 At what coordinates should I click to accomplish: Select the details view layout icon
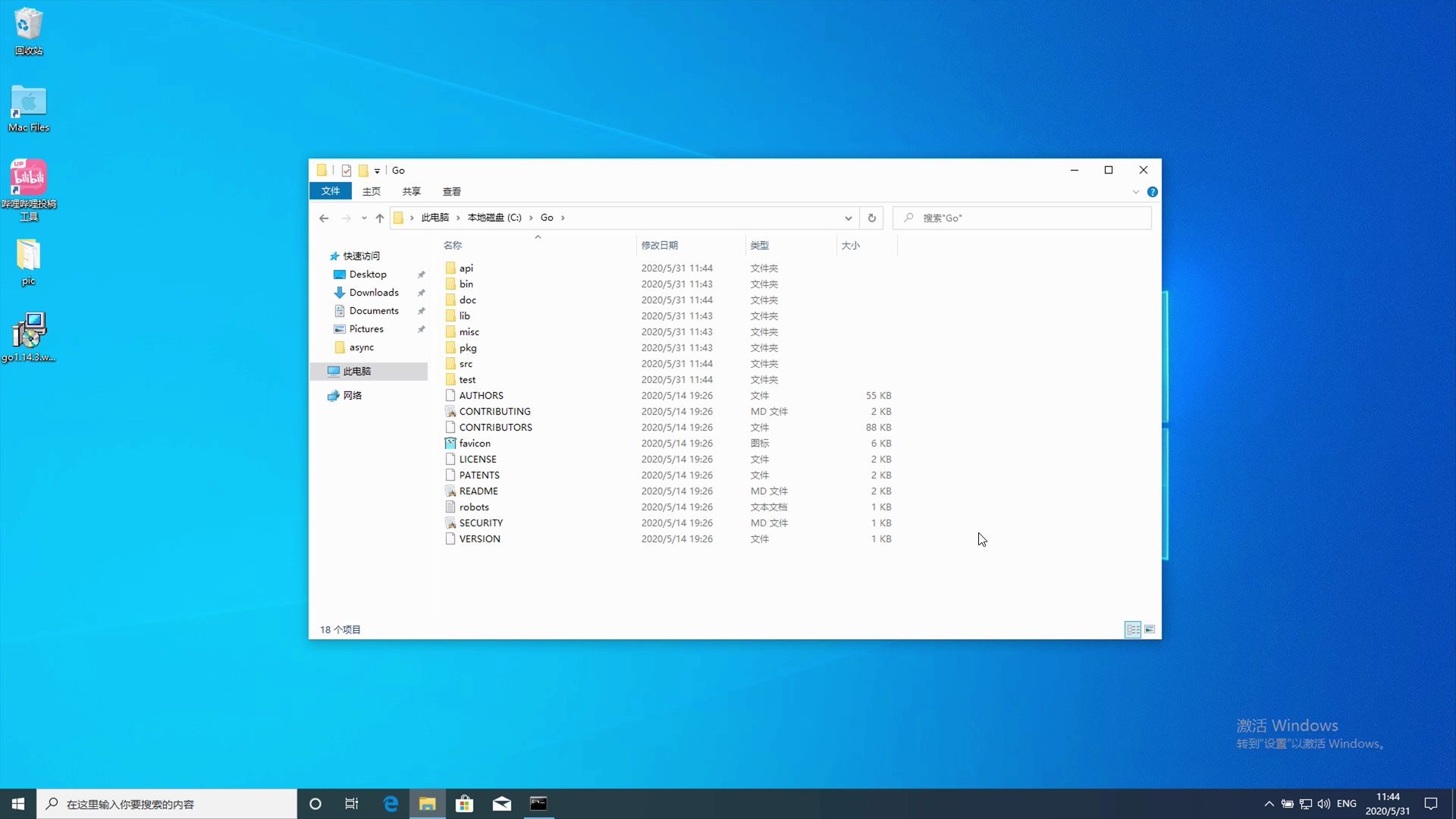[x=1133, y=629]
